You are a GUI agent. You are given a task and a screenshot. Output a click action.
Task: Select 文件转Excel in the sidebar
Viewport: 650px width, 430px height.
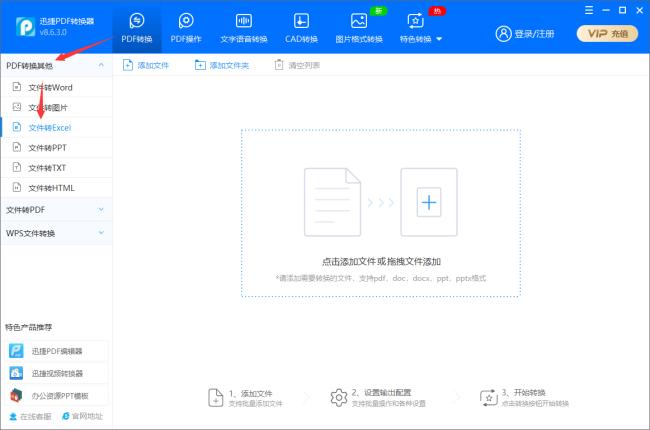pos(56,127)
